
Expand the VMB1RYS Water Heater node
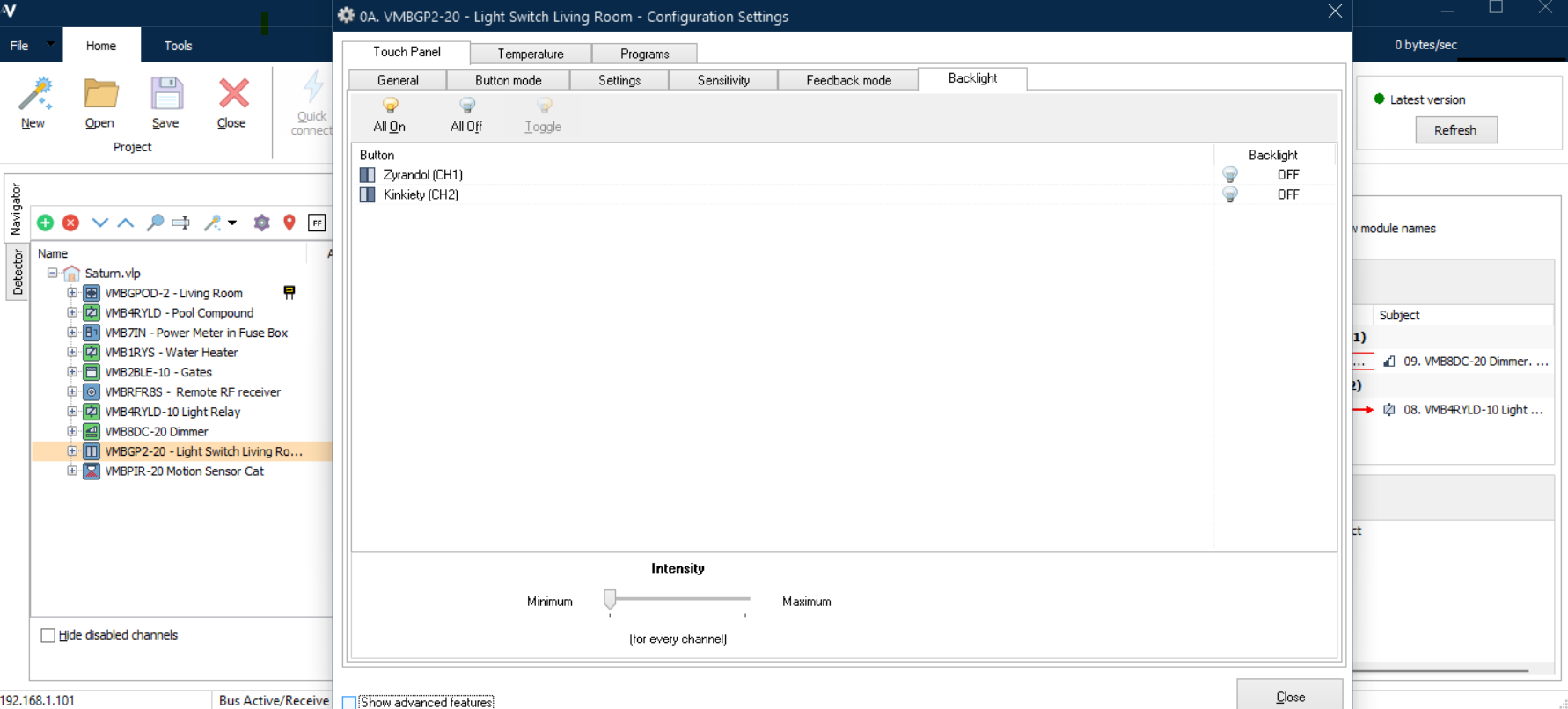(x=72, y=352)
